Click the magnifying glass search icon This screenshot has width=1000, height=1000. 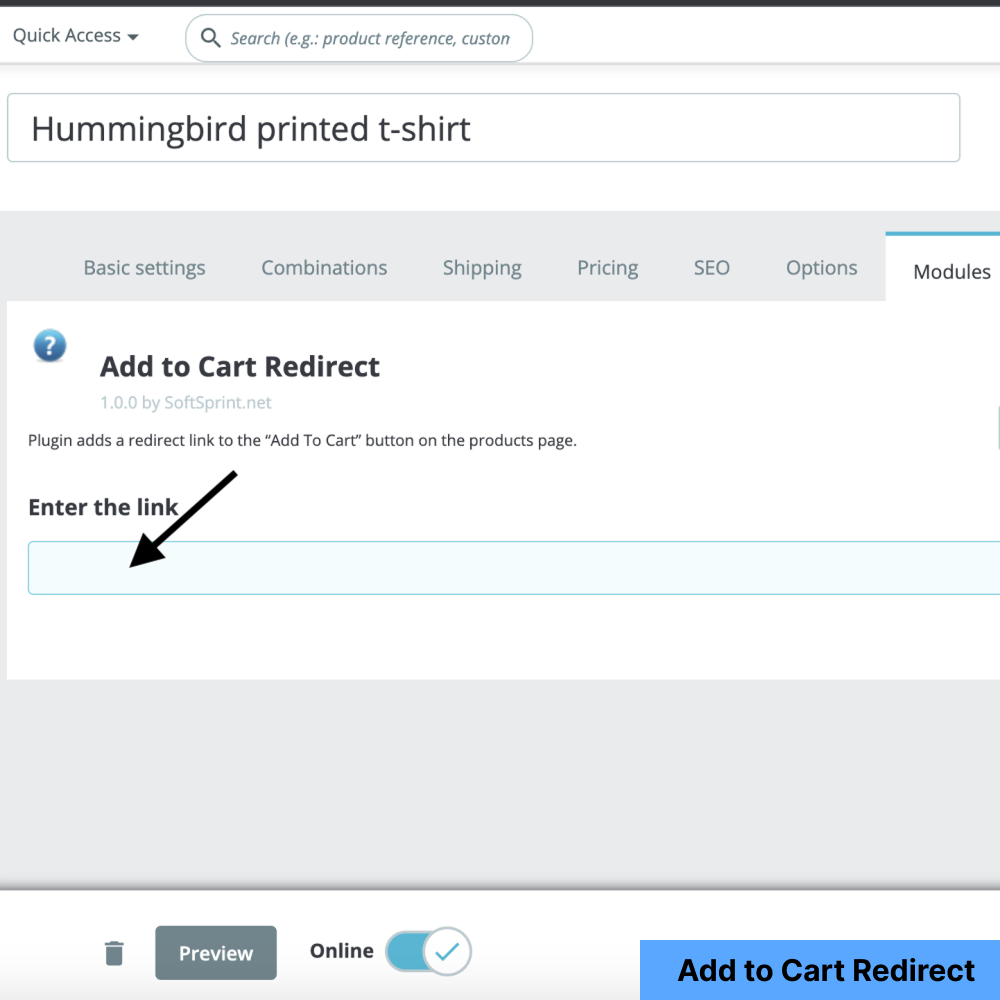coord(210,37)
